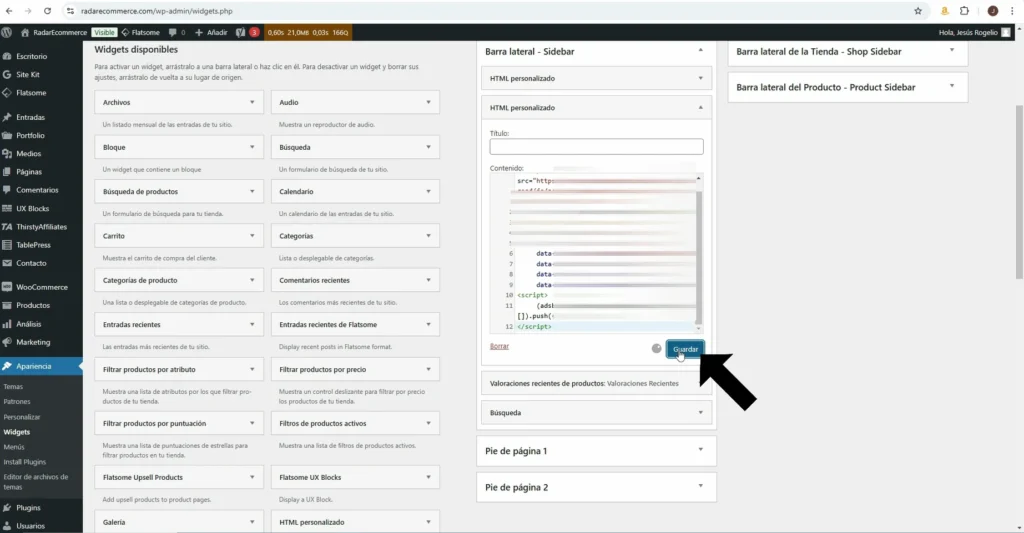Screen dimensions: 1024x533
Task: Click Visible site status badge
Action: click(x=104, y=32)
